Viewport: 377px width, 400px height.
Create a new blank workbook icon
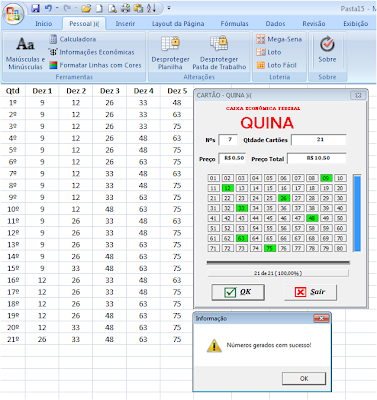tap(99, 9)
